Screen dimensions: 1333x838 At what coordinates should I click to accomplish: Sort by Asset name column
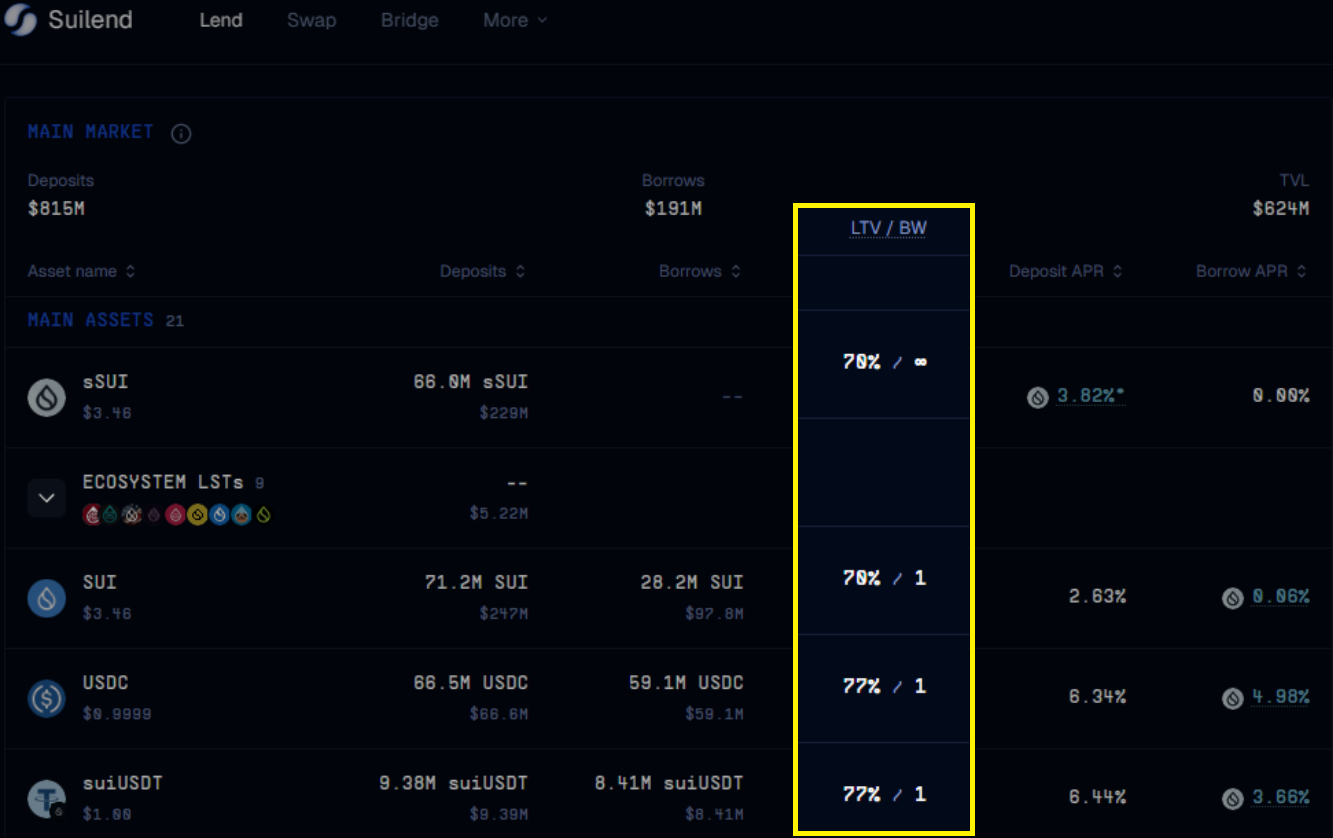(x=81, y=272)
